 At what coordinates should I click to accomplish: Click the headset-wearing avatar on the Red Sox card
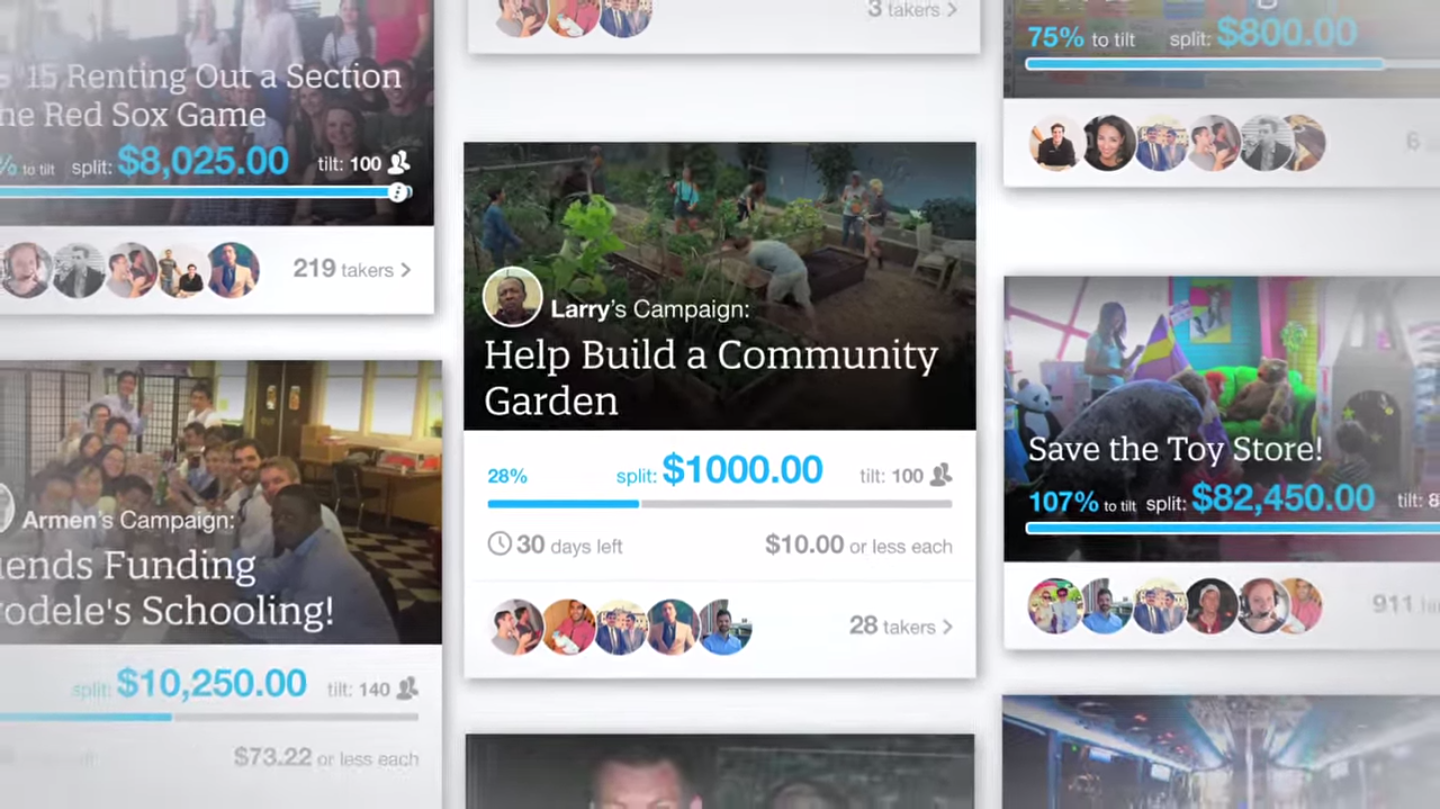[26, 270]
